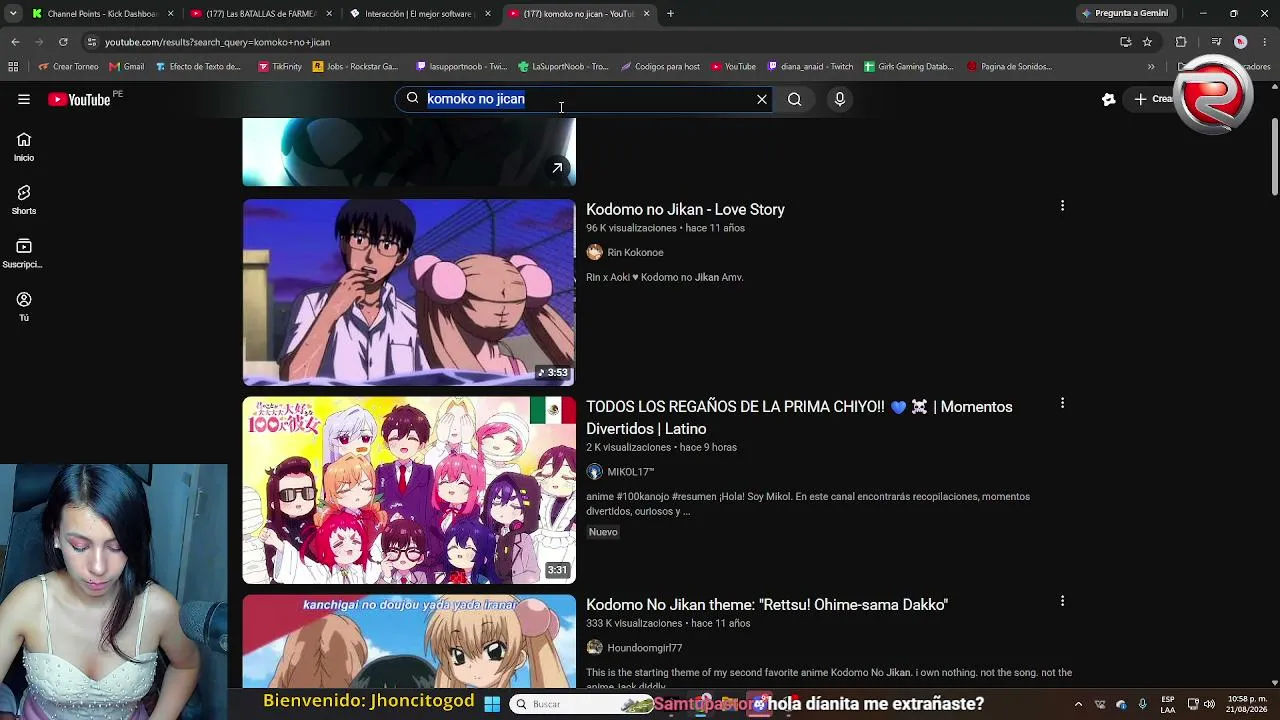The width and height of the screenshot is (1280, 720).
Task: Visit the Rin Kokonoe channel
Action: tap(635, 252)
